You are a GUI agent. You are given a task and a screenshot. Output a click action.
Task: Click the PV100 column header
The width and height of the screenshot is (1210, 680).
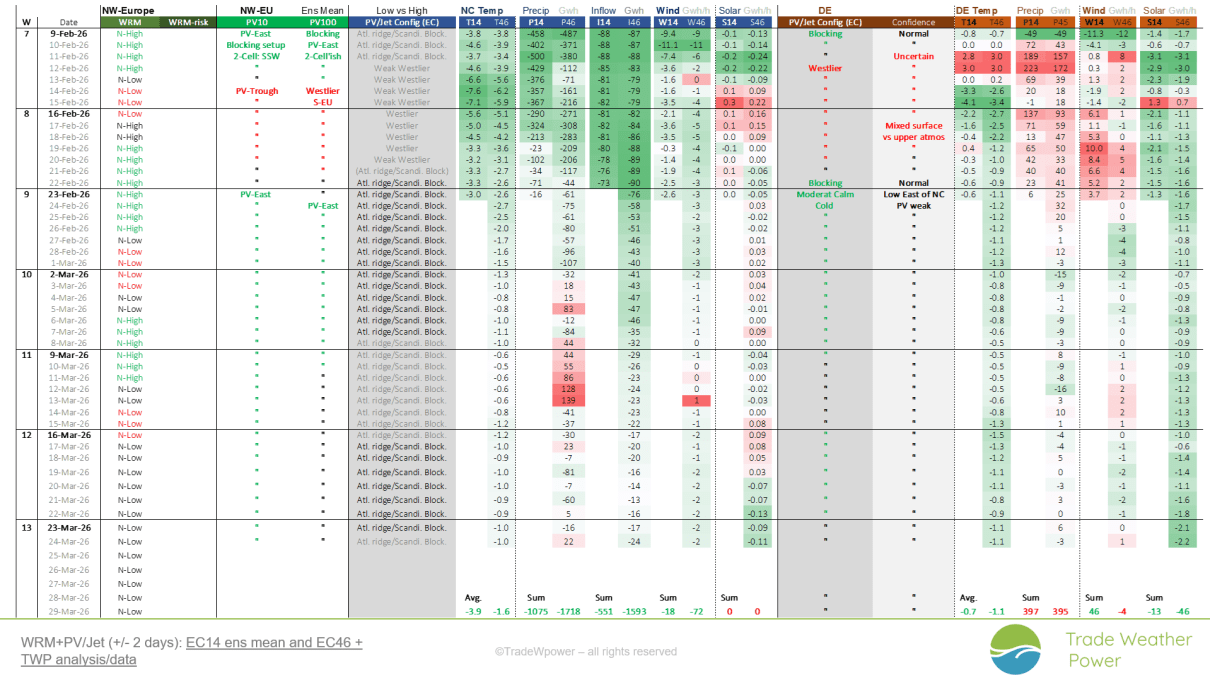[x=322, y=21]
